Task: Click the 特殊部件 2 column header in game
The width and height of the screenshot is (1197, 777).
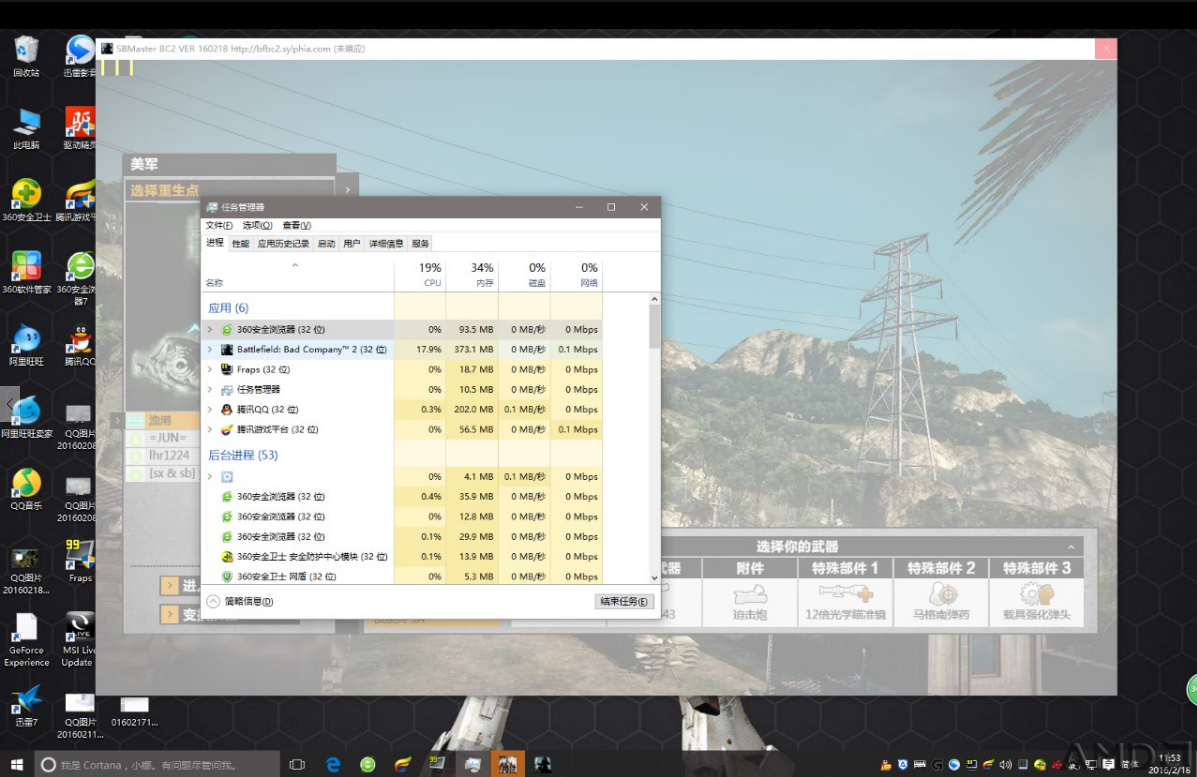Action: (940, 569)
